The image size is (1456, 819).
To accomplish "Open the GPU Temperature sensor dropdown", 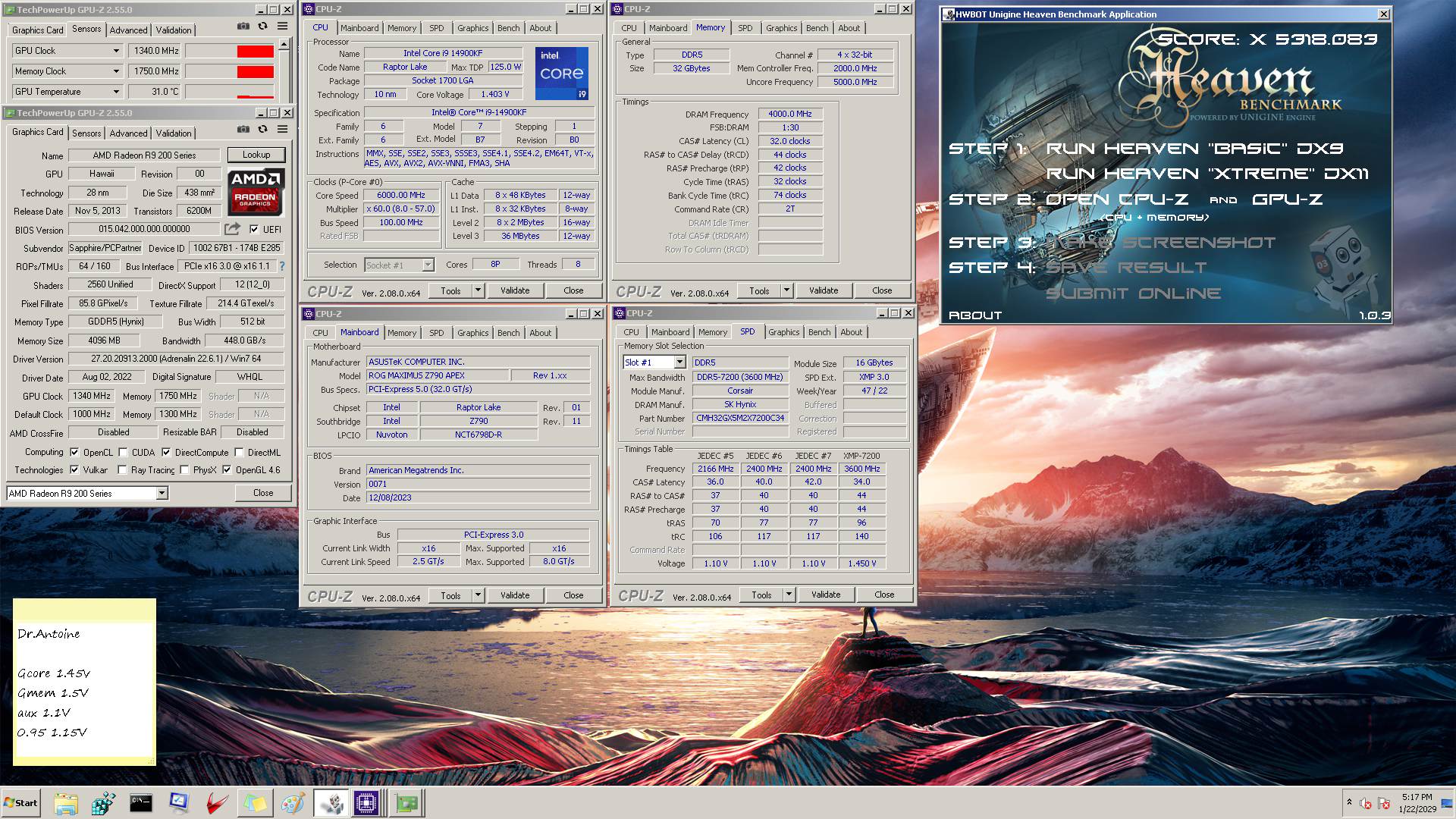I will (x=116, y=92).
